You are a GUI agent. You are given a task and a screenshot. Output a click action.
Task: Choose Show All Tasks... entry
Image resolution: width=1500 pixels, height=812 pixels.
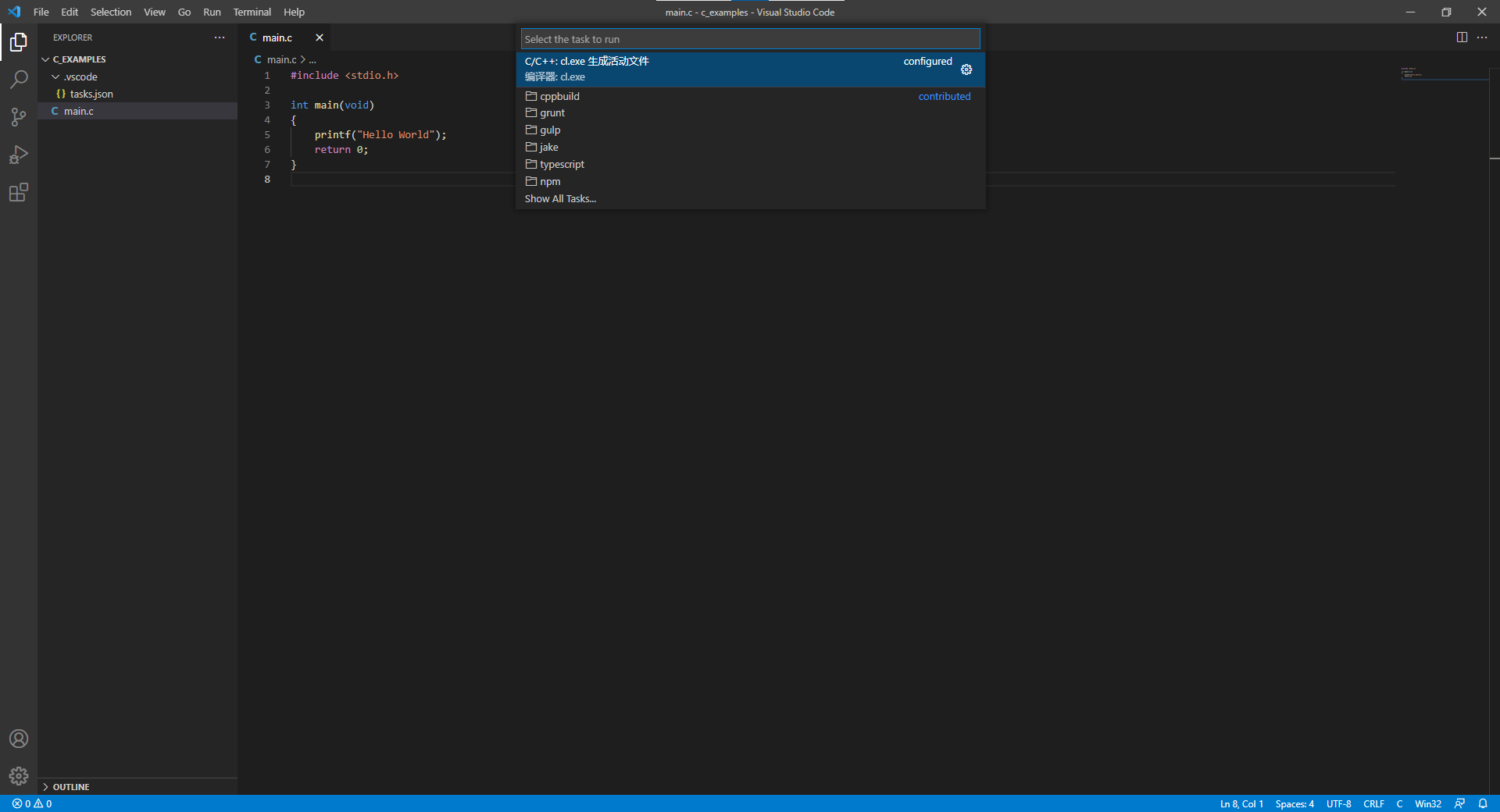point(750,199)
